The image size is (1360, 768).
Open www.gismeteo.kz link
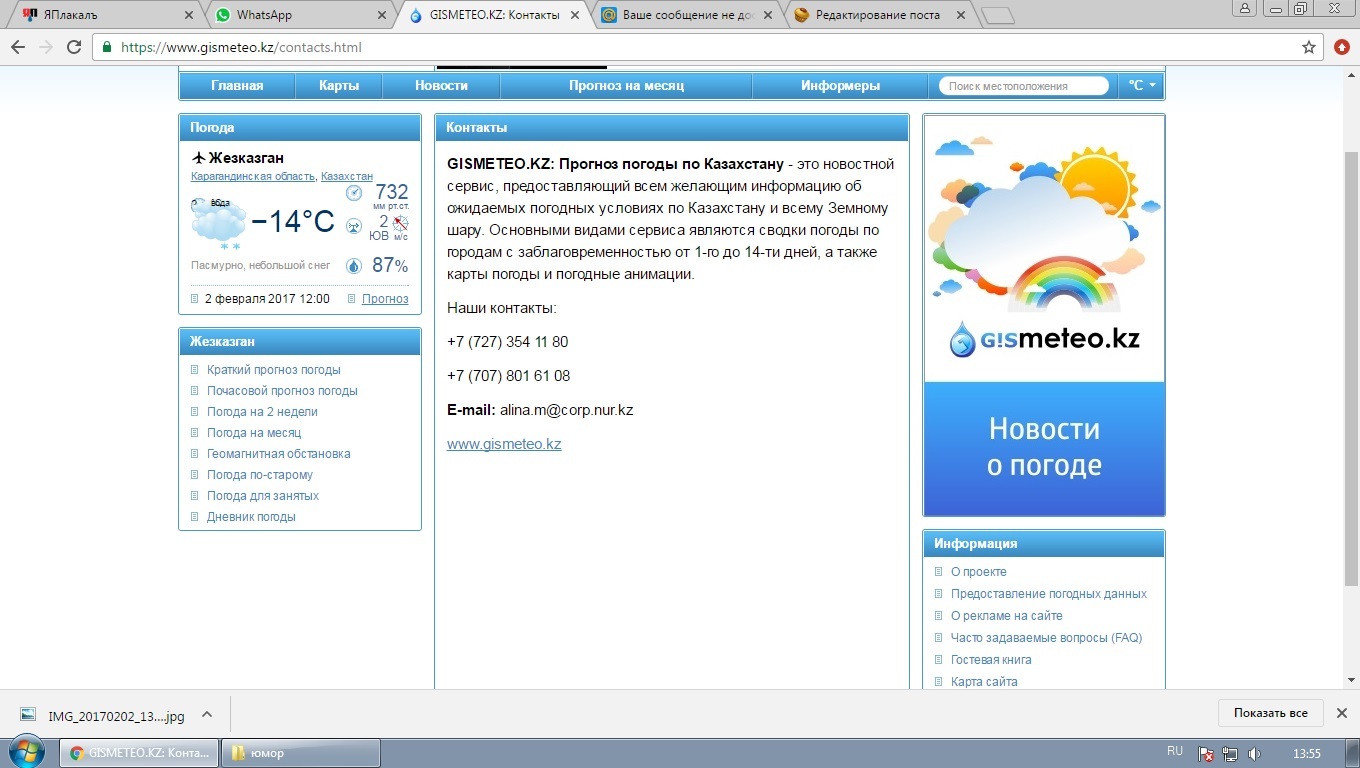pyautogui.click(x=504, y=444)
